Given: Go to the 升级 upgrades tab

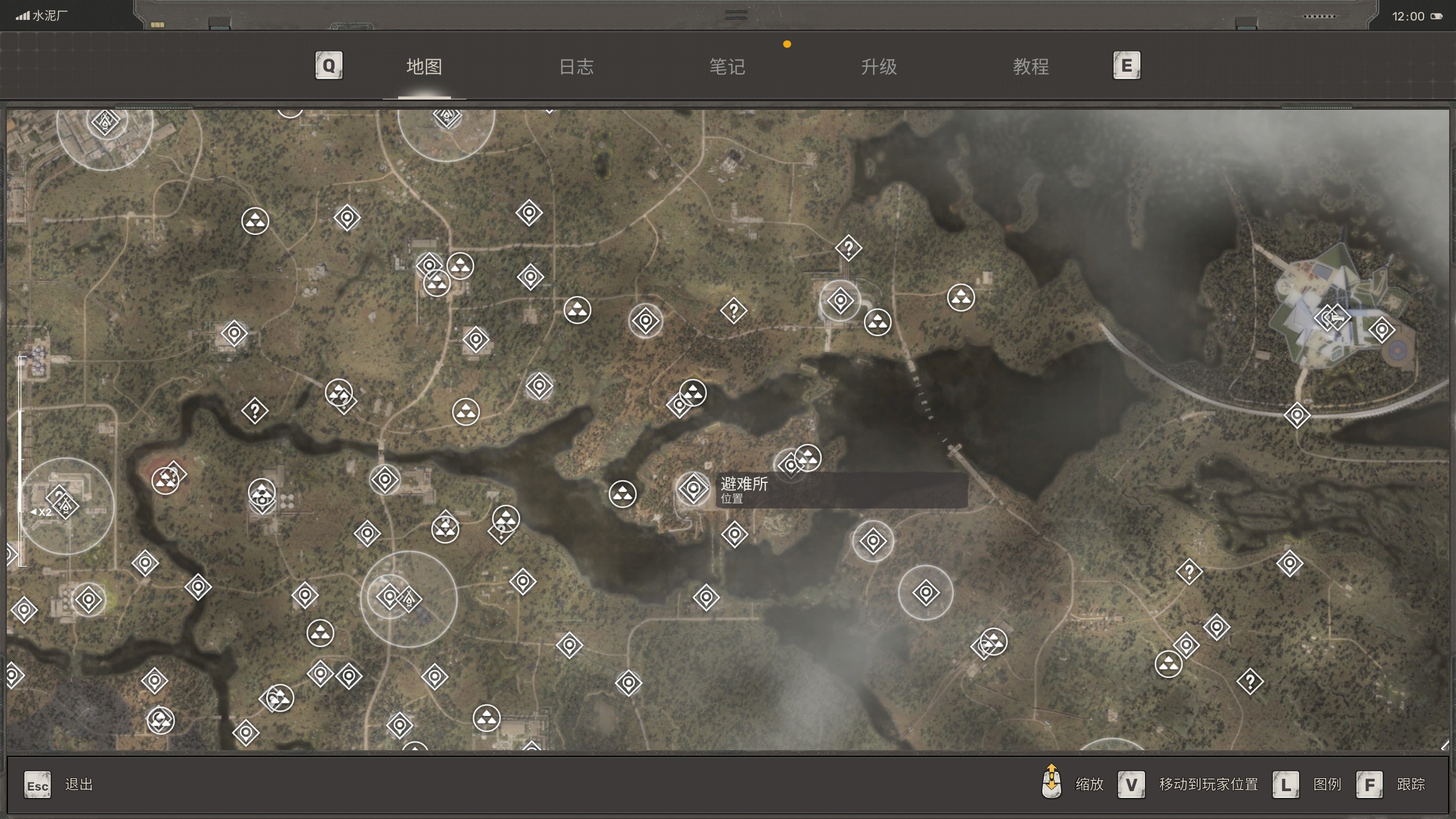Looking at the screenshot, I should (879, 67).
